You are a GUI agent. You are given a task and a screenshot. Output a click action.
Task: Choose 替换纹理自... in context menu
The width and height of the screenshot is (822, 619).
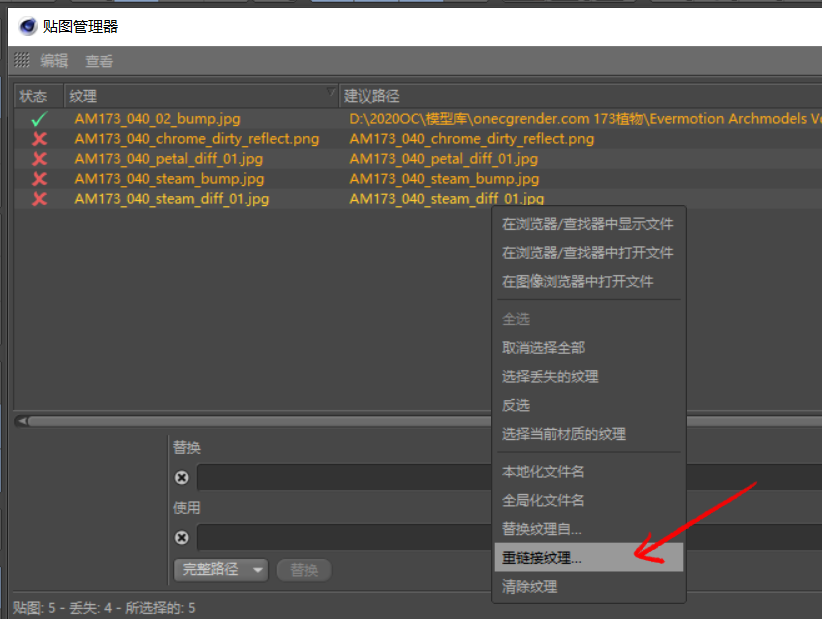point(589,529)
